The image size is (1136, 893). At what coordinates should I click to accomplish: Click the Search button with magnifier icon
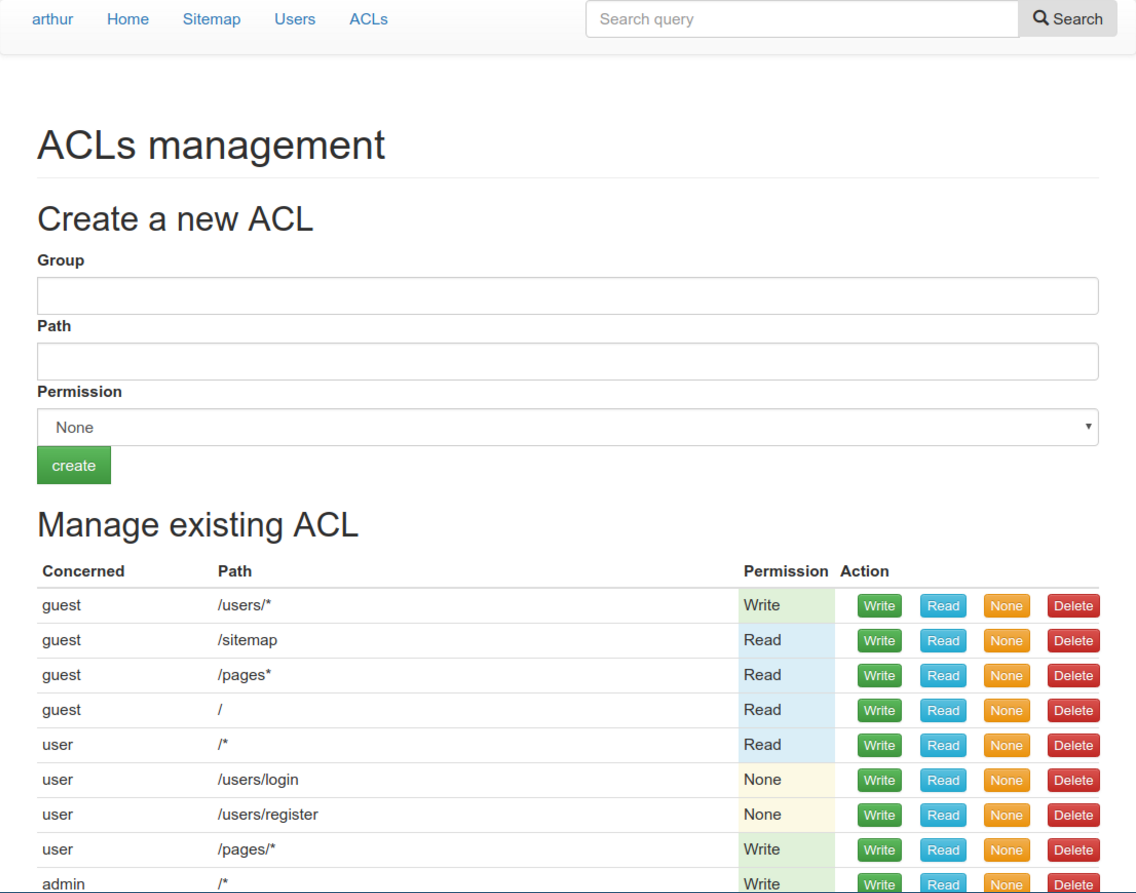(x=1067, y=19)
